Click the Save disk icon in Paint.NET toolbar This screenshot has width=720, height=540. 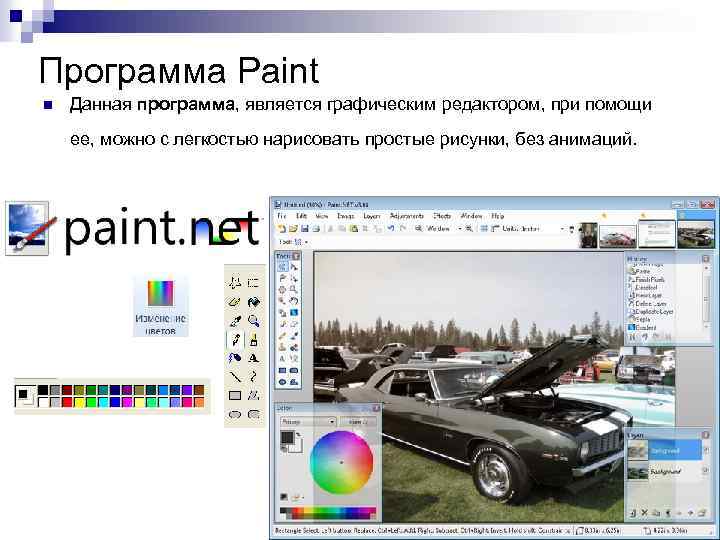pyautogui.click(x=304, y=228)
